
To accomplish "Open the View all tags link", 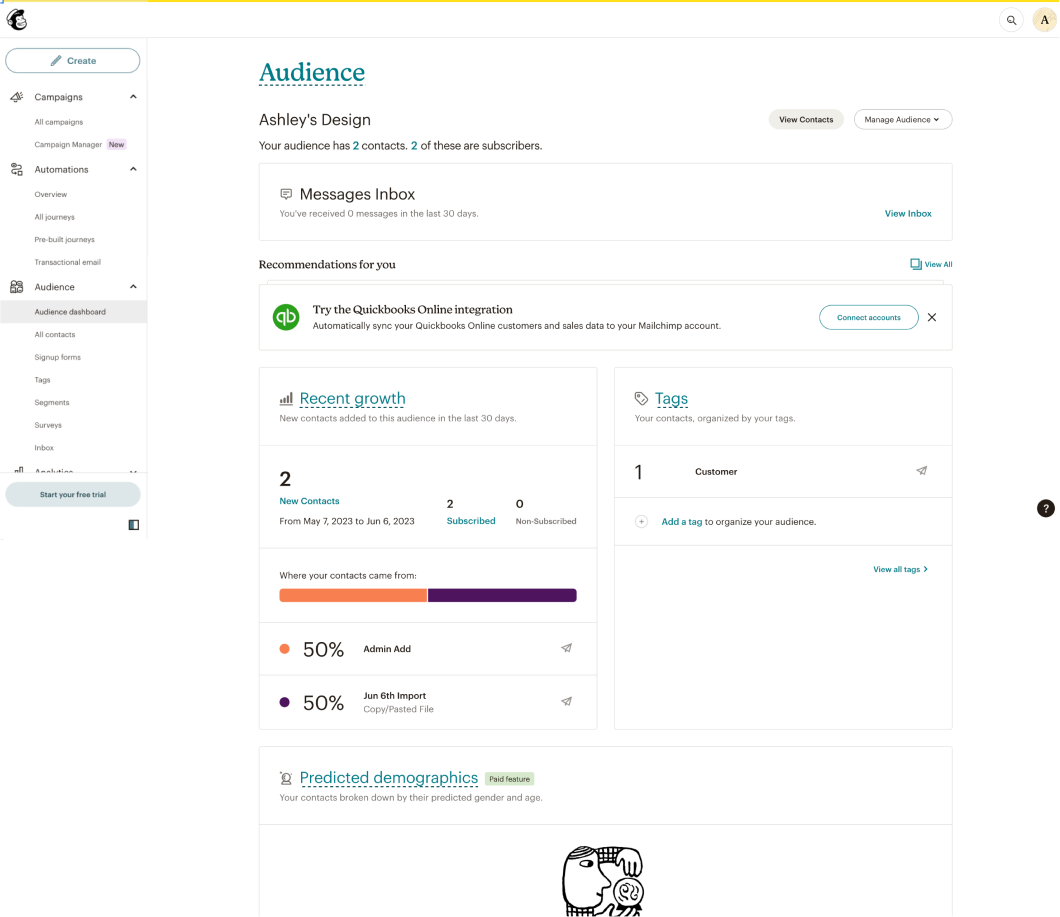I will tap(897, 568).
